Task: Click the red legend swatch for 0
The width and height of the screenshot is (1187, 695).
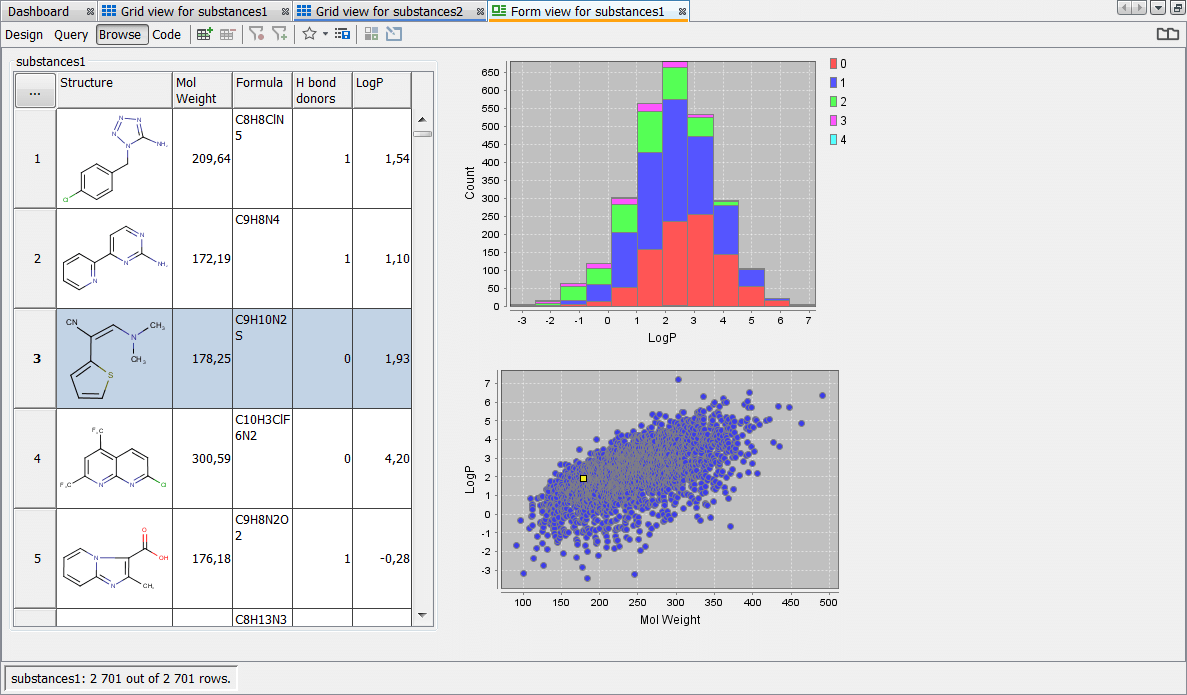Action: 834,63
